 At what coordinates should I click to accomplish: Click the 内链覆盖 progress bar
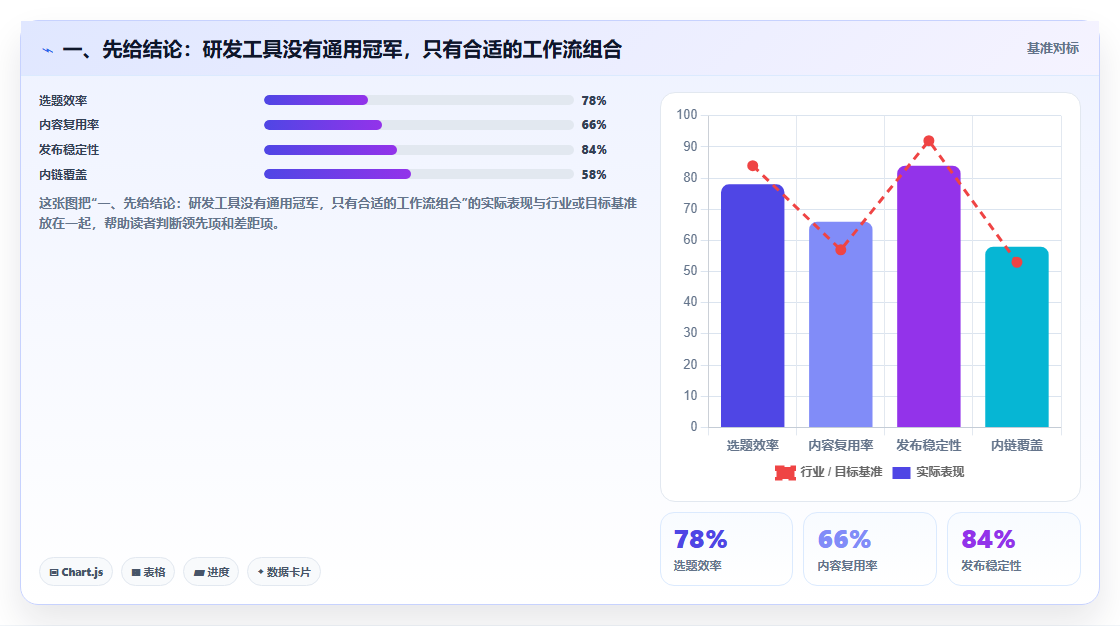click(x=419, y=174)
